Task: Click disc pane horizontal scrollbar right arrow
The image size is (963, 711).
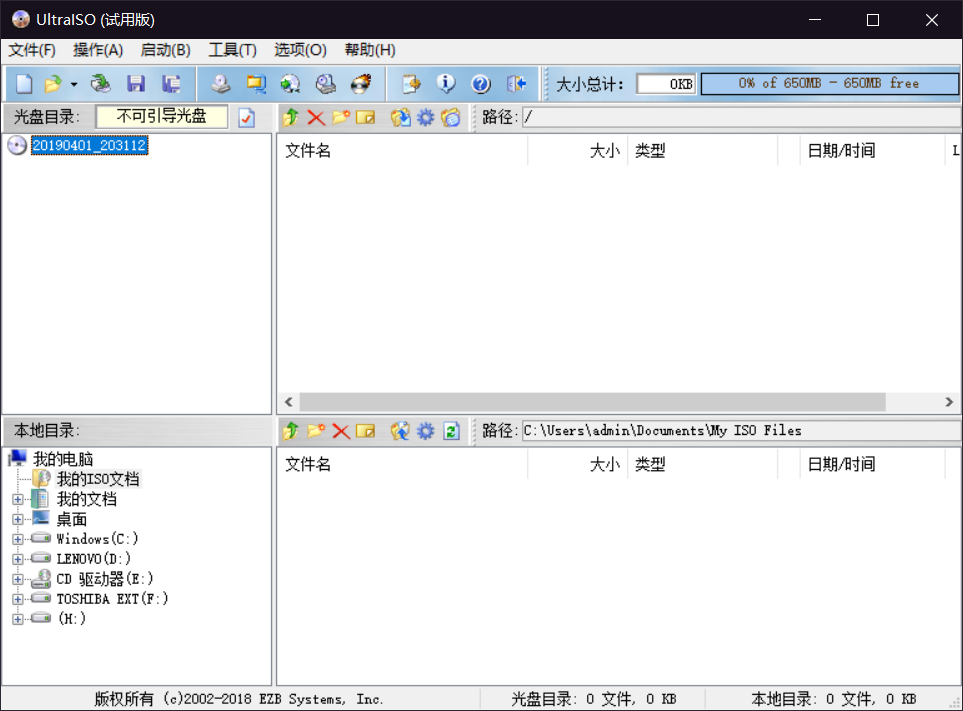Action: pos(949,402)
